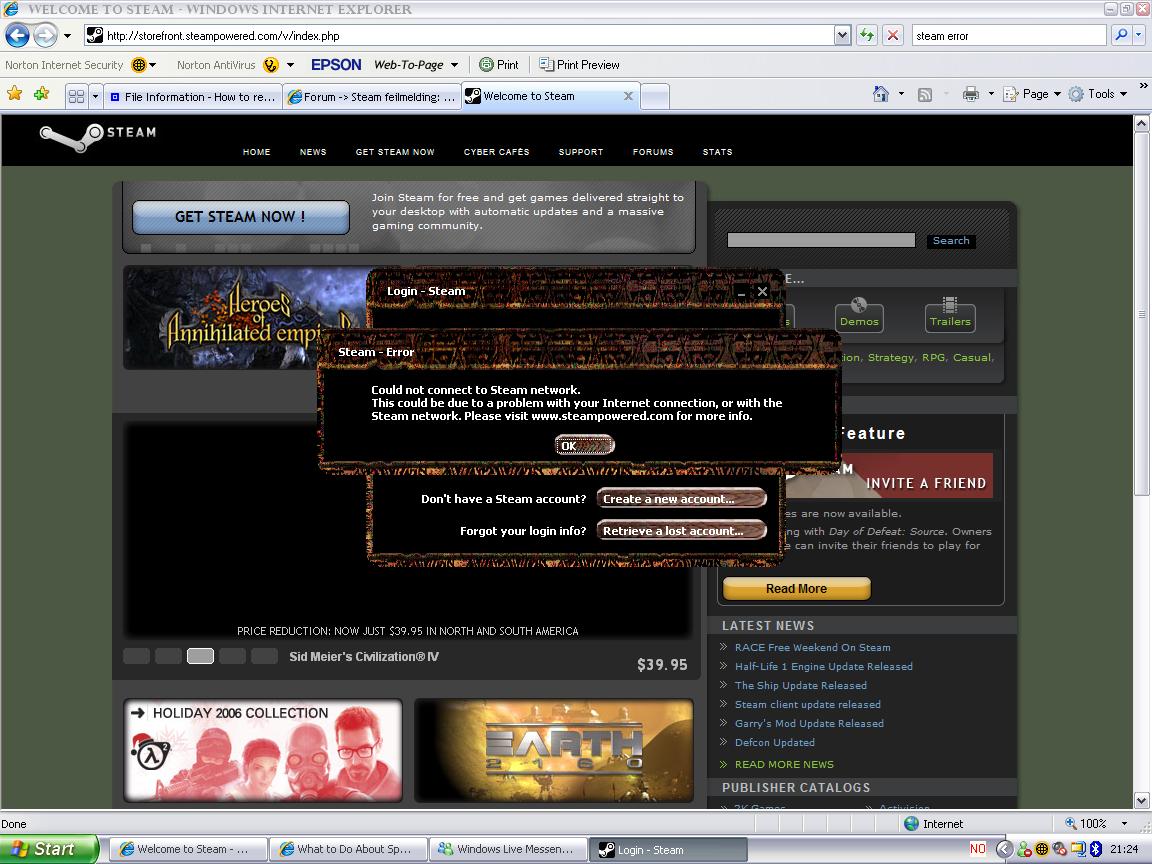Screen dimensions: 1152x864
Task: Click Norton Internet Security globe icon
Action: [139, 65]
